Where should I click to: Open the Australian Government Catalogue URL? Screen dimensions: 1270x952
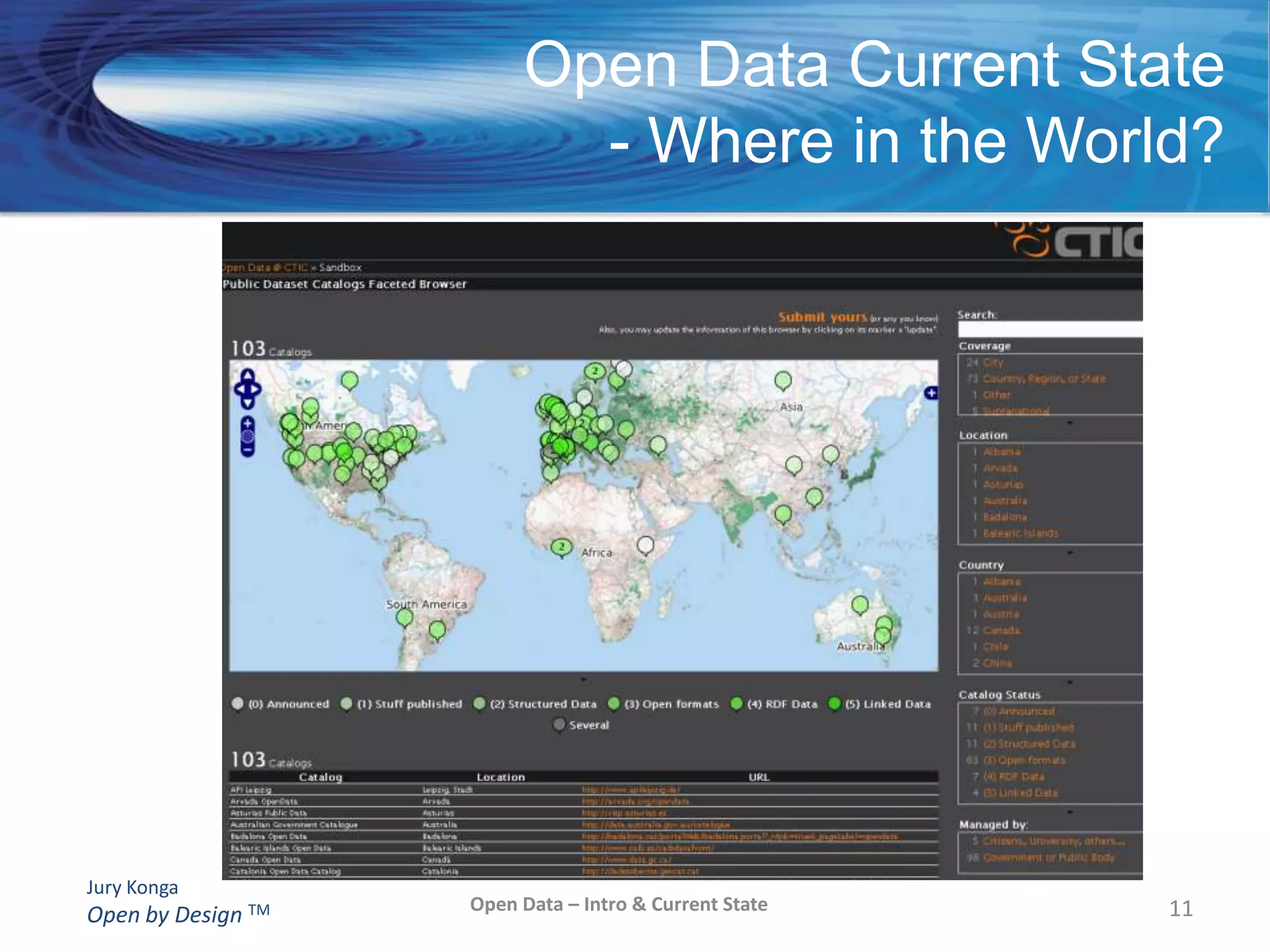(656, 825)
